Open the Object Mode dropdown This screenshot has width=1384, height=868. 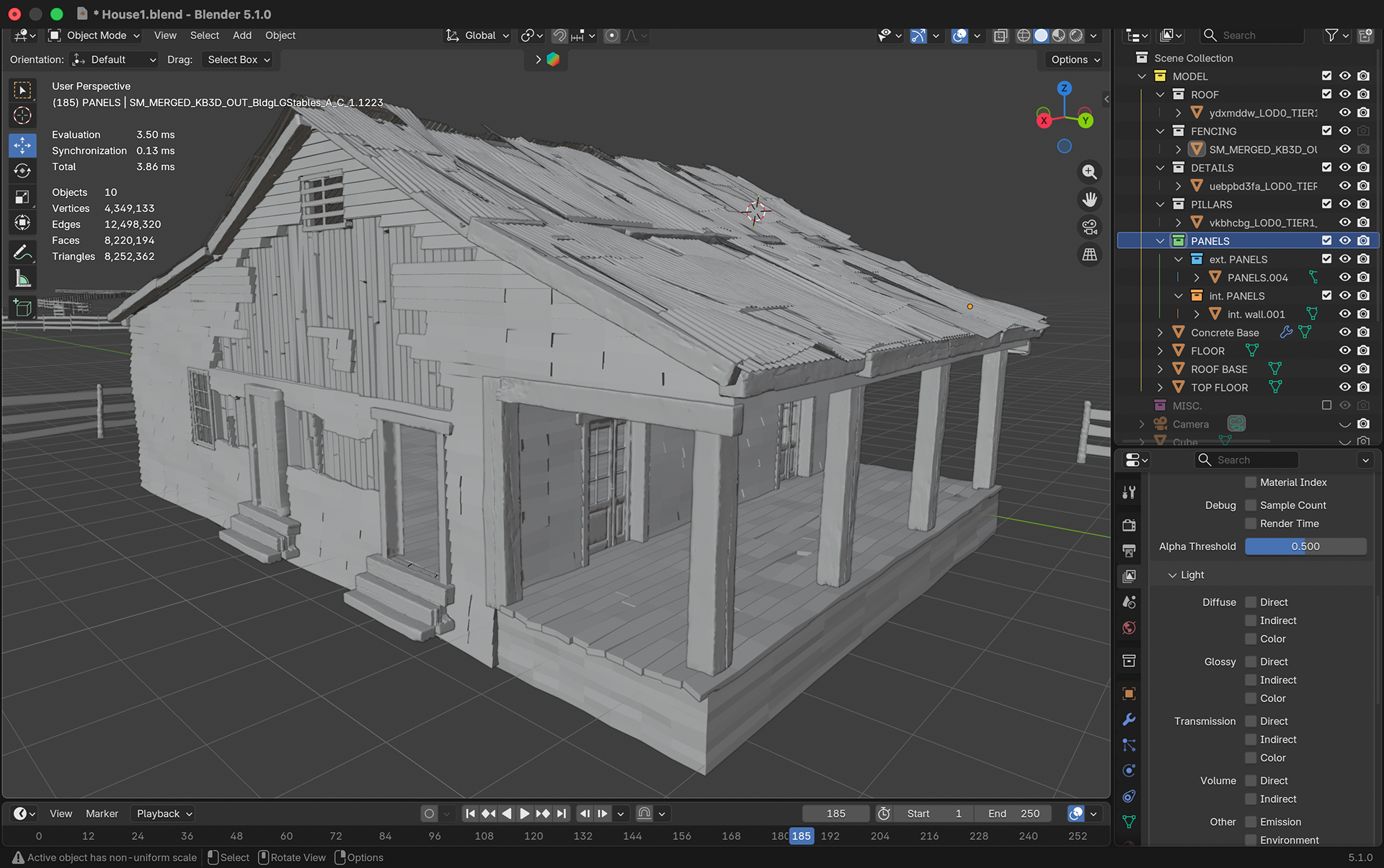94,35
